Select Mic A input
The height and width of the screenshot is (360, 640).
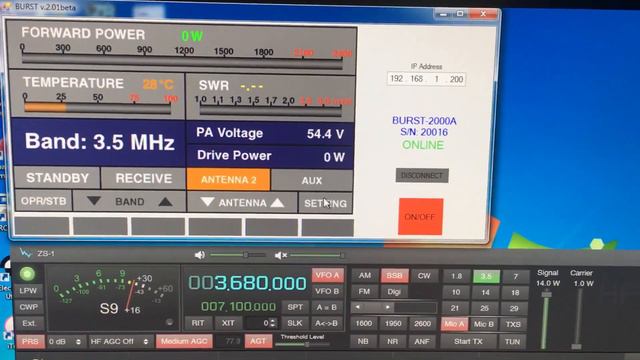454,324
